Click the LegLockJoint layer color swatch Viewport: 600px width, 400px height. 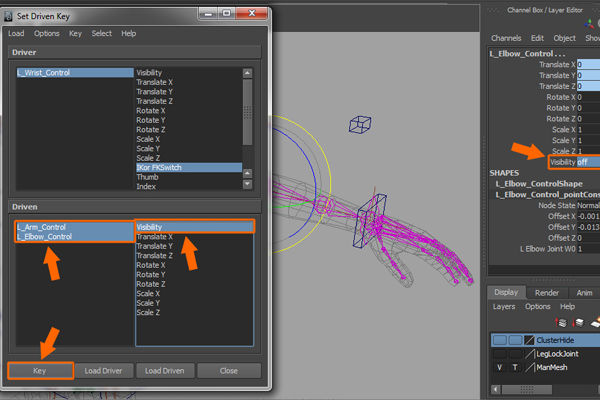529,354
